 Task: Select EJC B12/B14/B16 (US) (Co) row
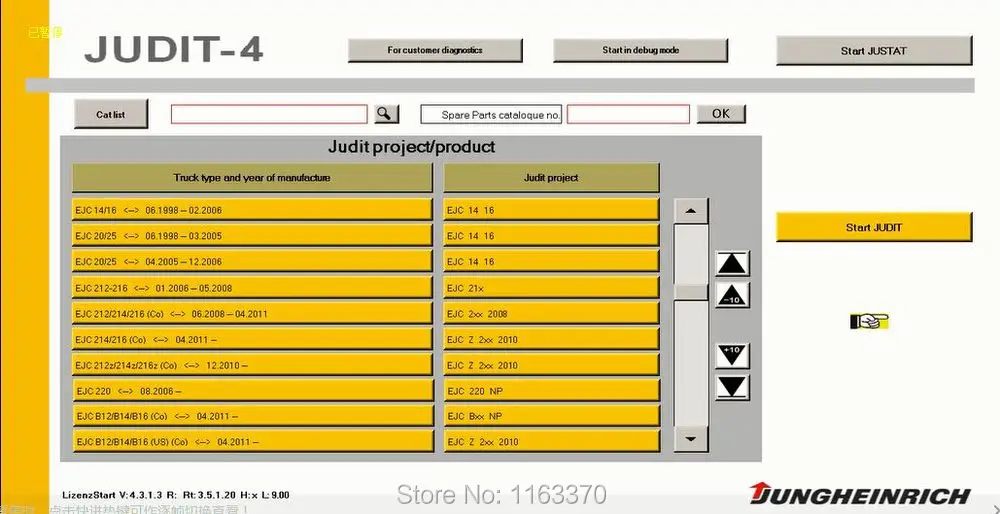point(253,441)
